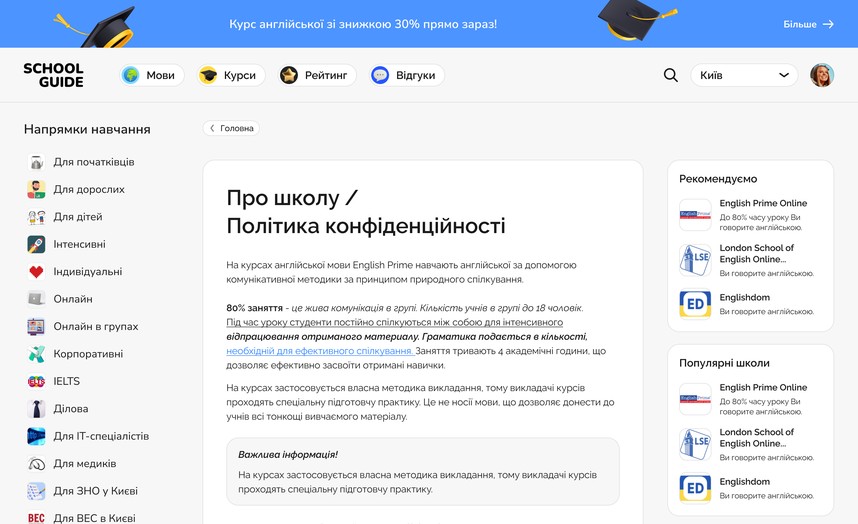Open the Рейтинг menu label

pyautogui.click(x=326, y=75)
